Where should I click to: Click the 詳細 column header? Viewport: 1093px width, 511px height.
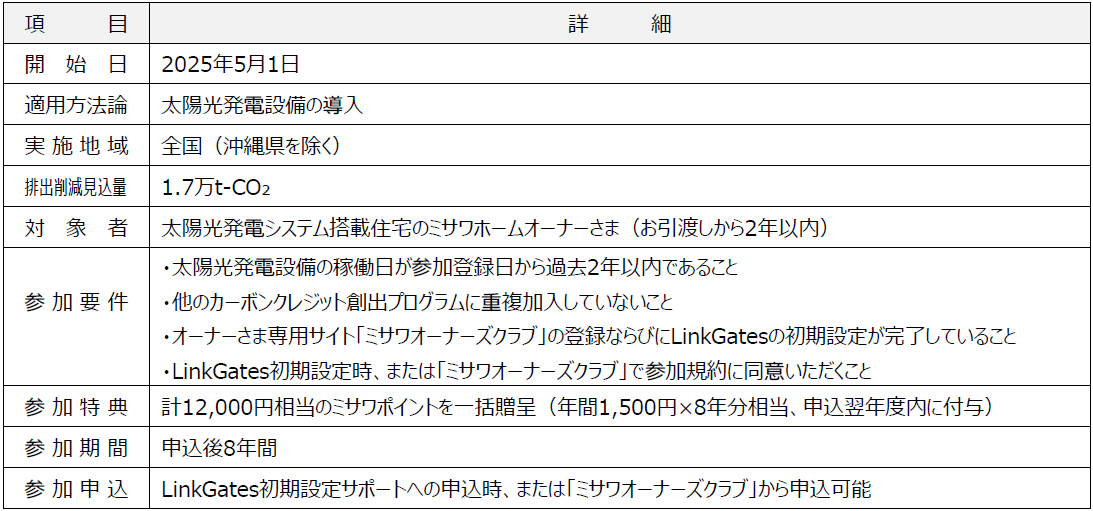pyautogui.click(x=620, y=24)
